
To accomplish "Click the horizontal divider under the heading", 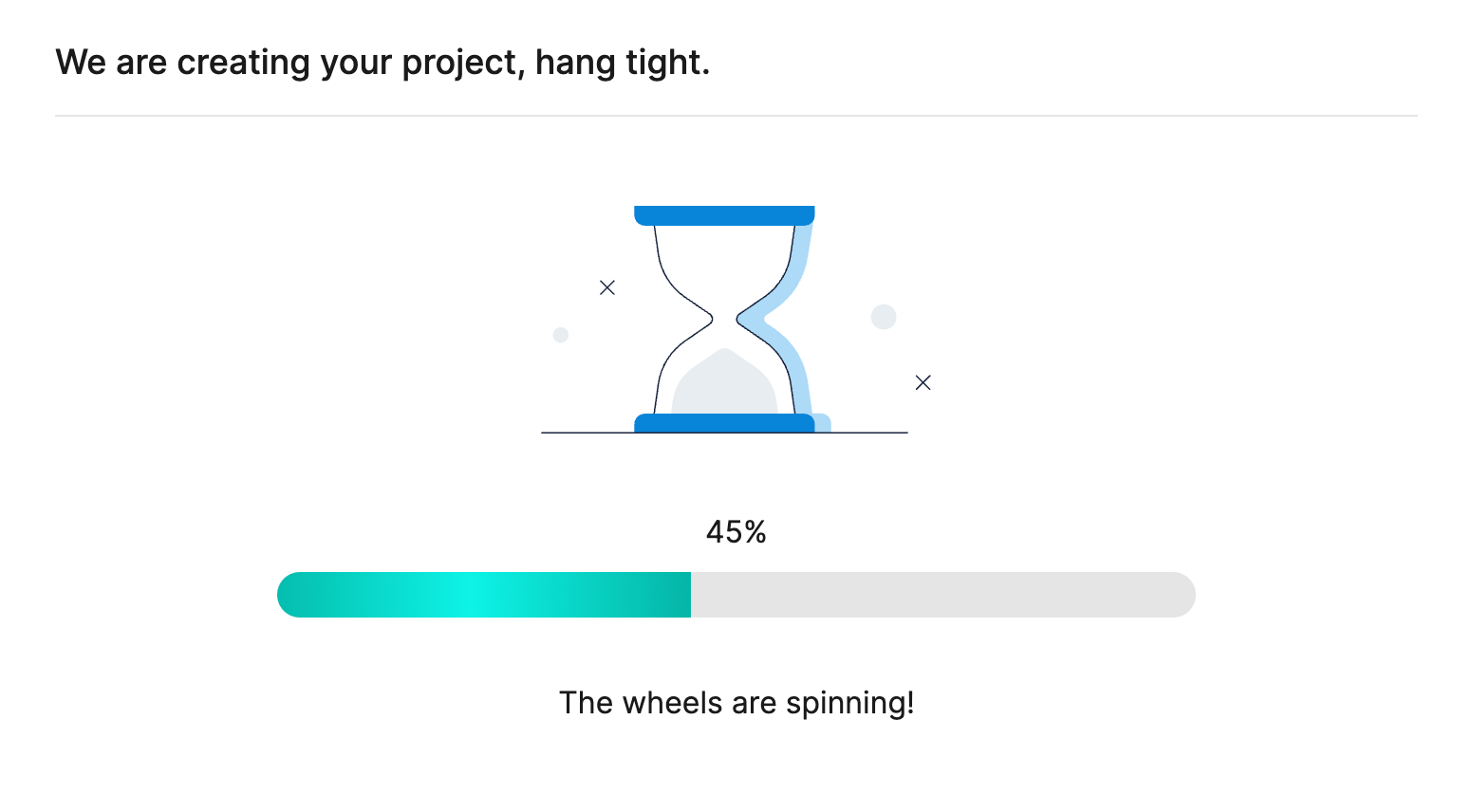I will coord(736,116).
